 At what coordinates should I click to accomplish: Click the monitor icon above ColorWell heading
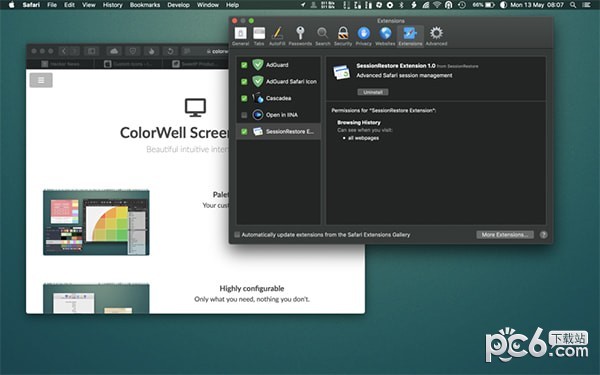pyautogui.click(x=195, y=108)
